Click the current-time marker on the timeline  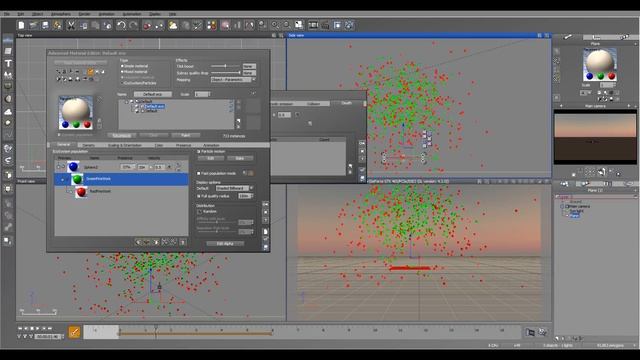pos(156,332)
